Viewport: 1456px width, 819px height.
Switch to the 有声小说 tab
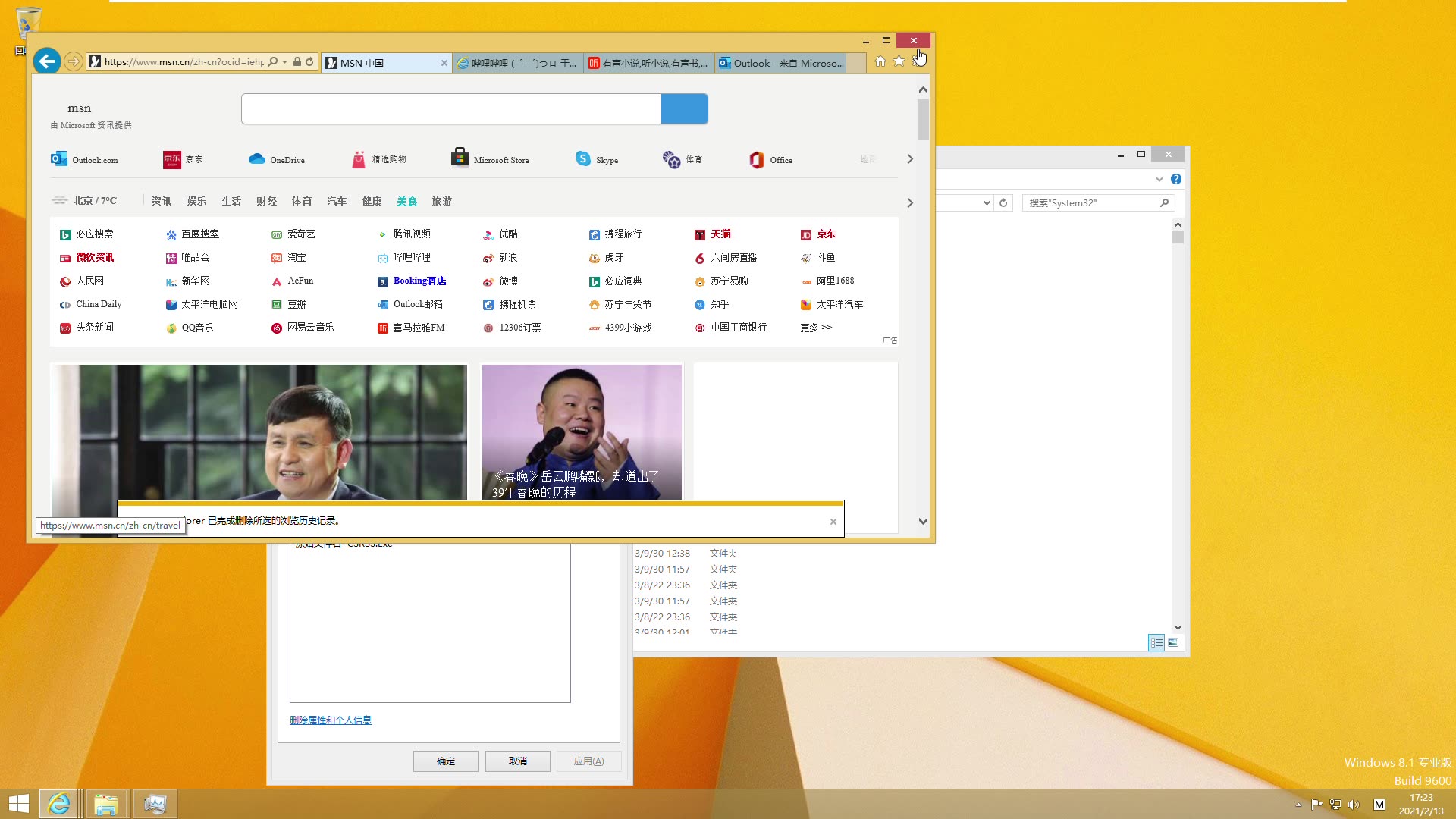[x=649, y=63]
